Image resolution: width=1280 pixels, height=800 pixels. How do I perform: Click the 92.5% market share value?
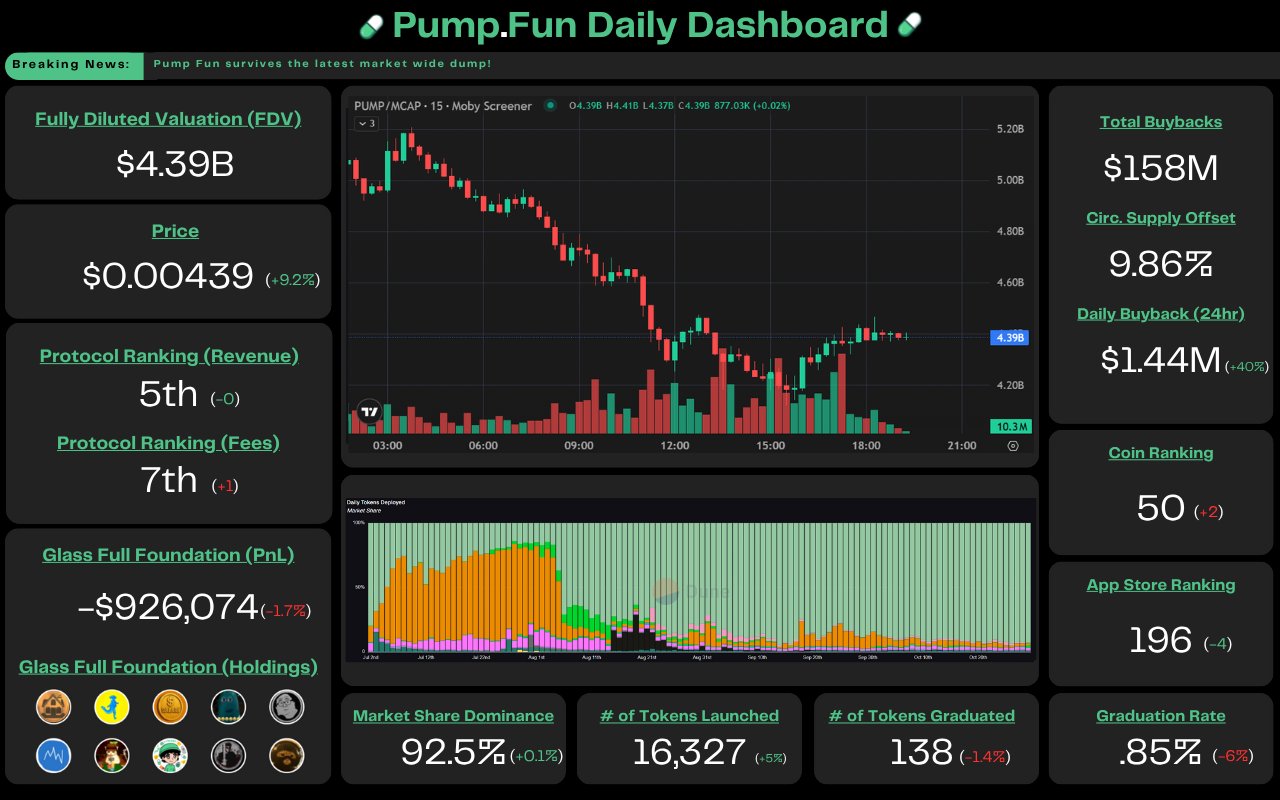(x=453, y=752)
